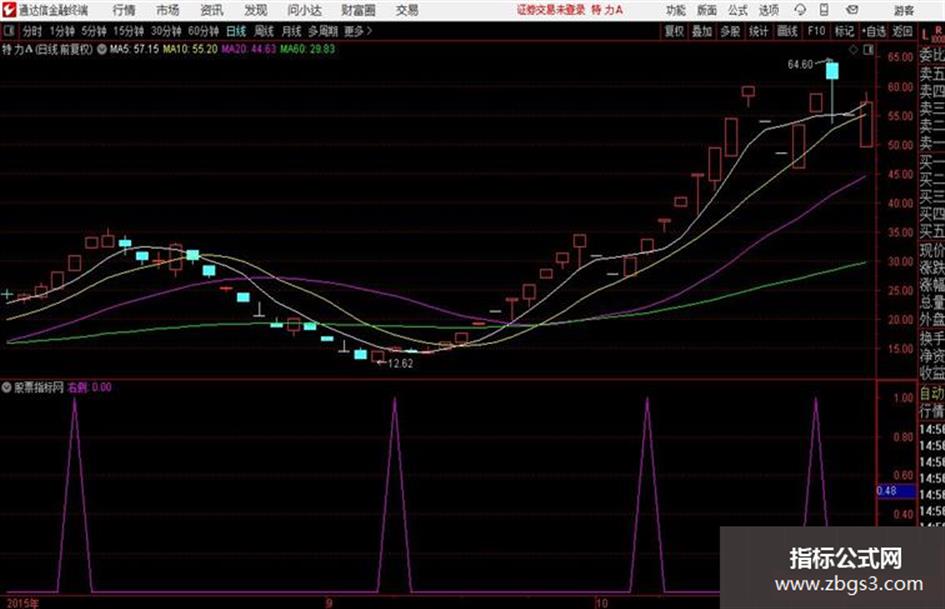The width and height of the screenshot is (945, 609).
Task: Click the 右侧: 0.00 indicator value
Action: tap(89, 387)
